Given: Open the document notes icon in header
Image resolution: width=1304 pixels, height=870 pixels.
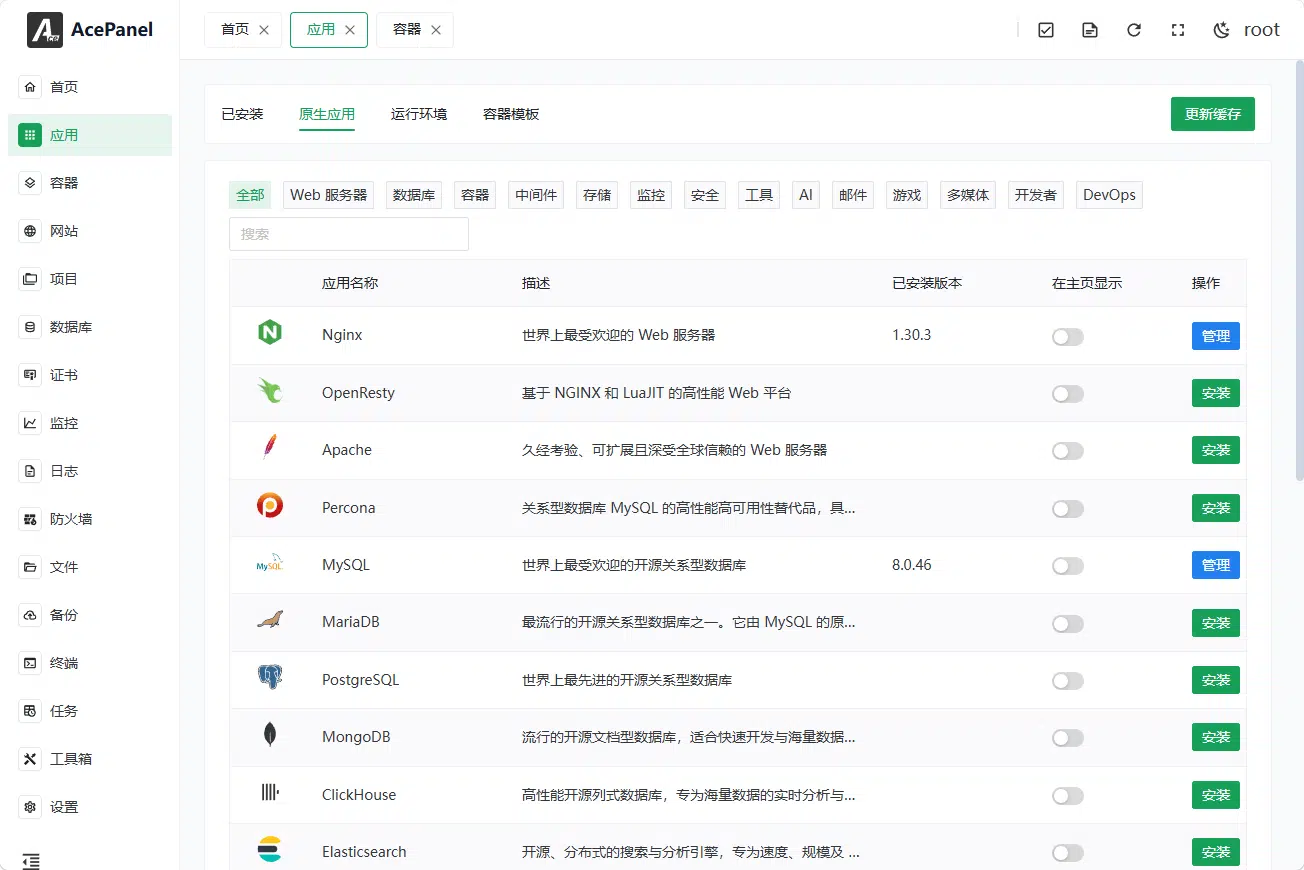Looking at the screenshot, I should (1090, 30).
